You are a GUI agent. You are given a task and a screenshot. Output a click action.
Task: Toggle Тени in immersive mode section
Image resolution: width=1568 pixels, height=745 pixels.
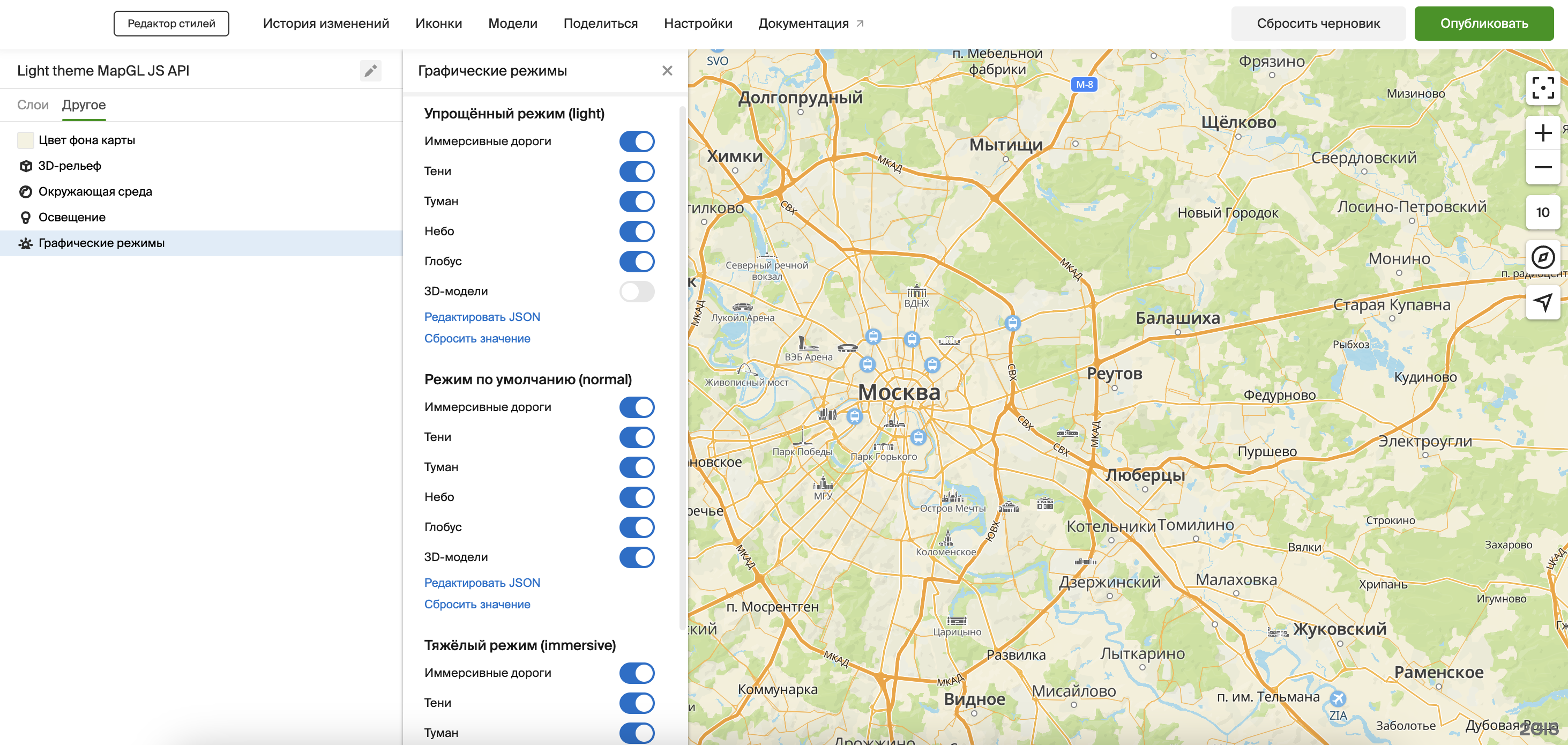click(636, 703)
